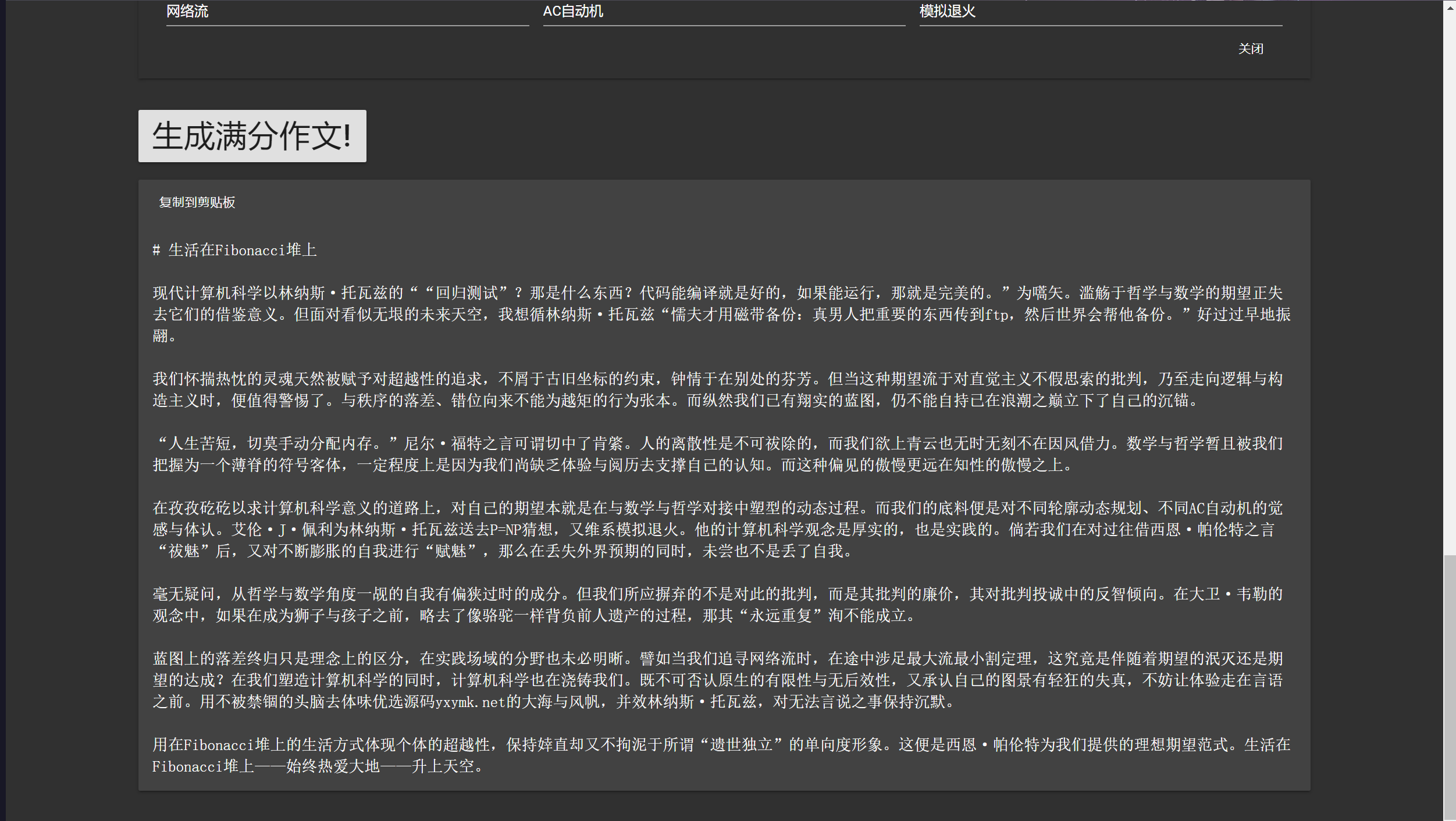Click the 关闭 button on the right
This screenshot has height=821, width=1456.
click(x=1251, y=49)
